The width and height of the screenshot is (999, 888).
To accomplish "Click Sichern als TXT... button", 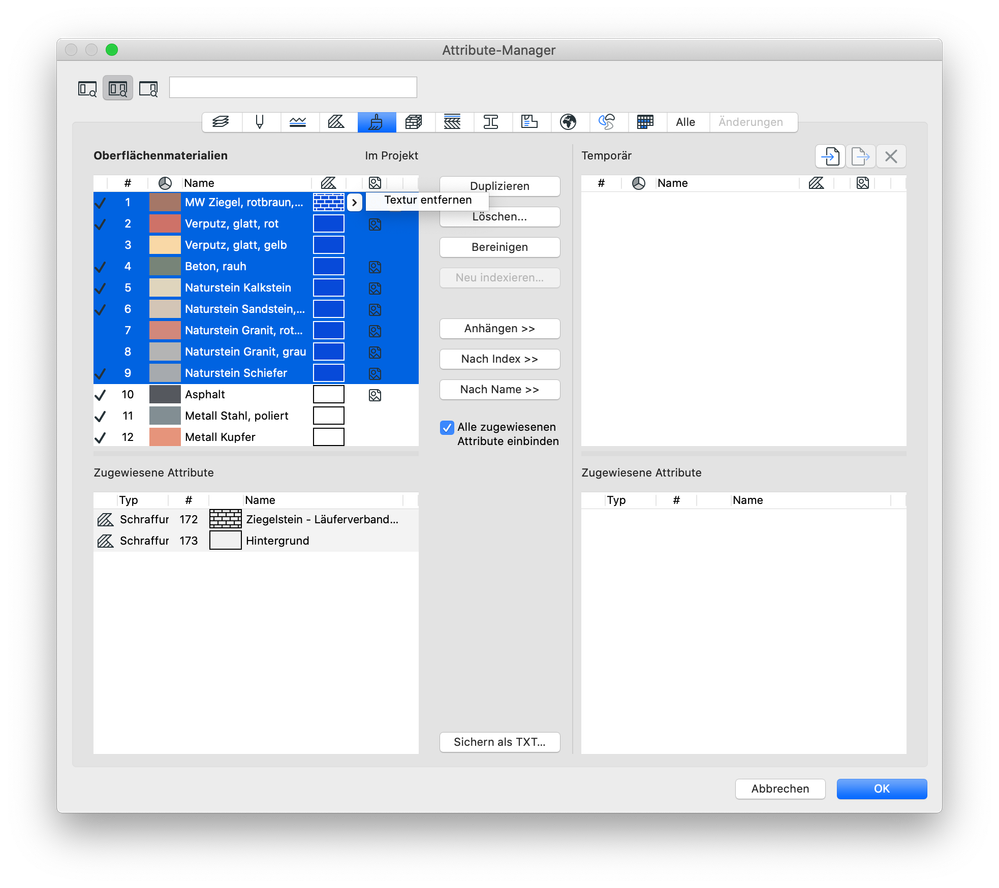I will pos(500,742).
